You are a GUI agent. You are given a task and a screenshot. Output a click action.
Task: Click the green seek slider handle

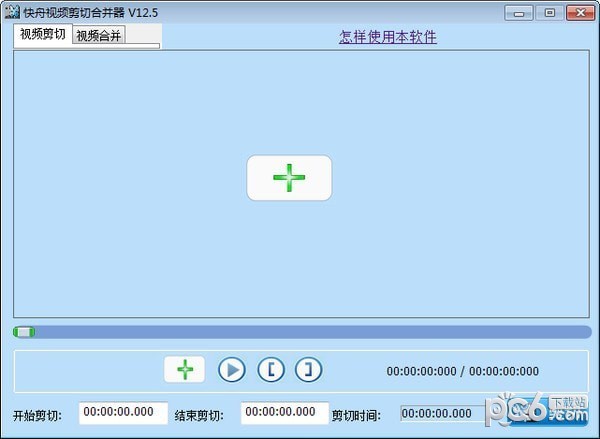tap(24, 332)
